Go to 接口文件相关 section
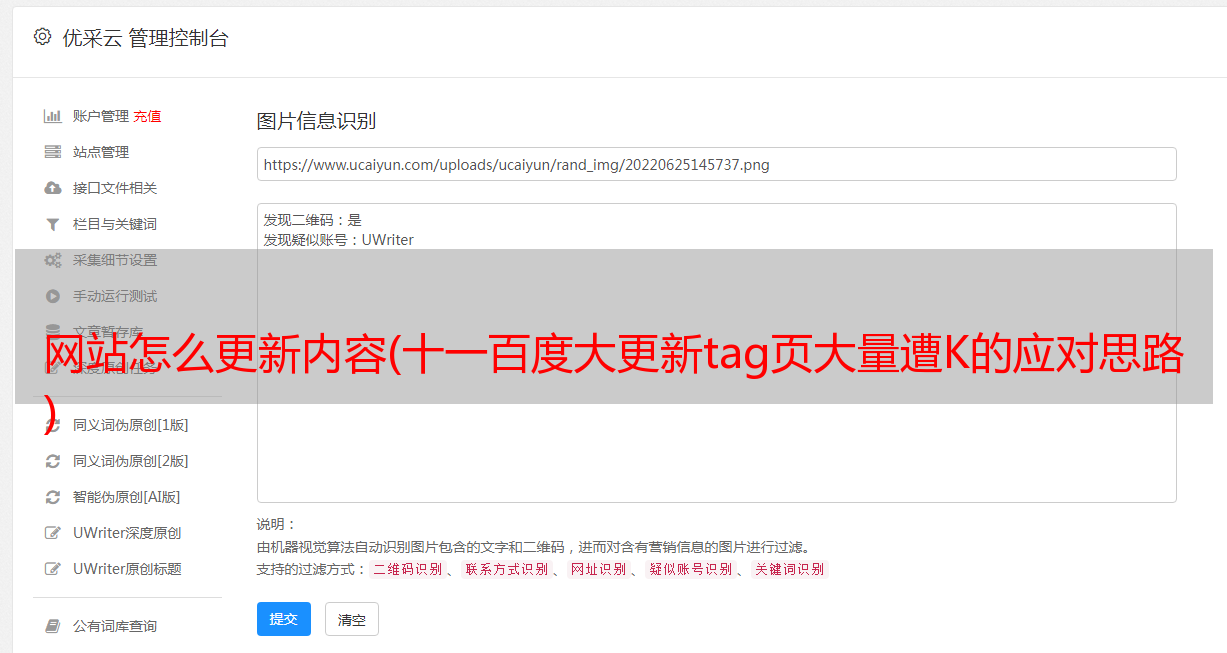 point(115,188)
